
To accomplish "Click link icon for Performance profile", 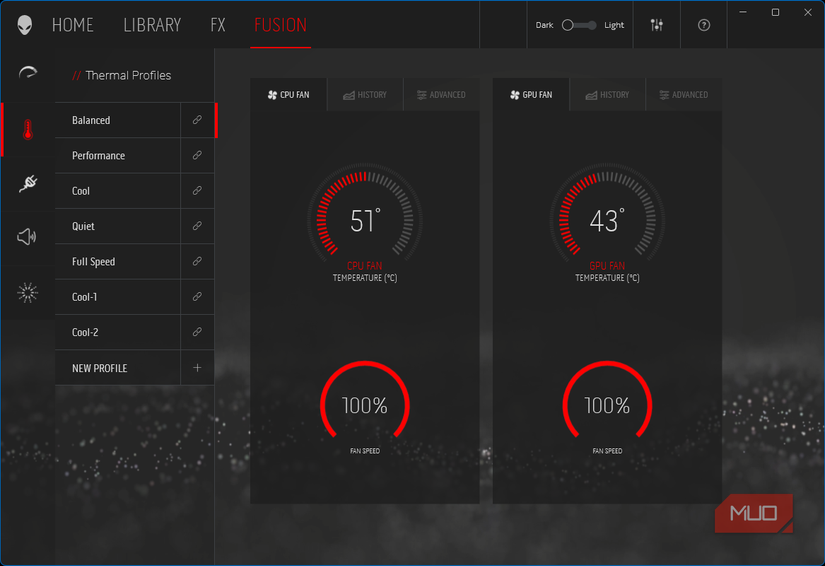I will (197, 155).
